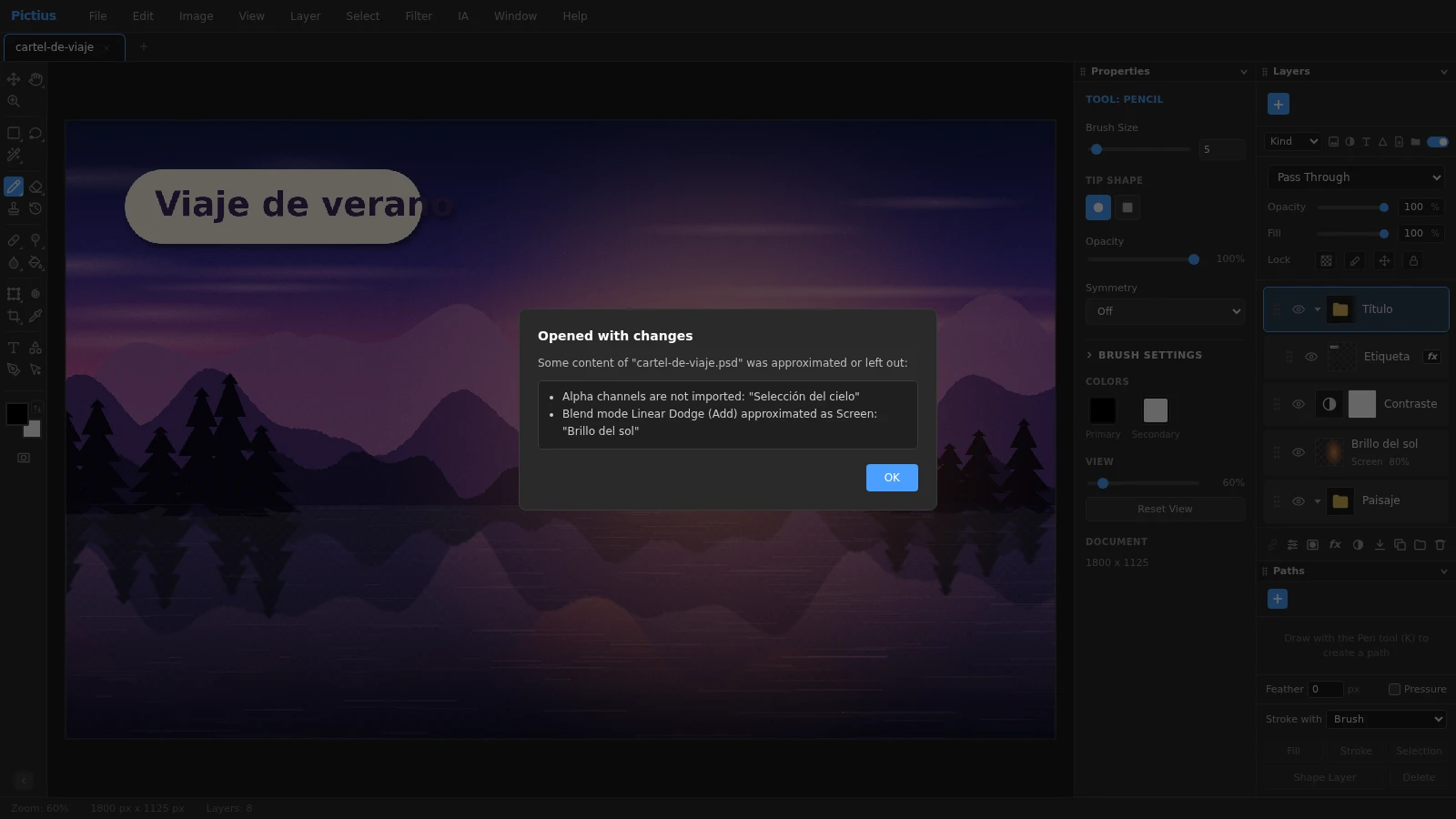Select the Lasso tool

tap(35, 133)
